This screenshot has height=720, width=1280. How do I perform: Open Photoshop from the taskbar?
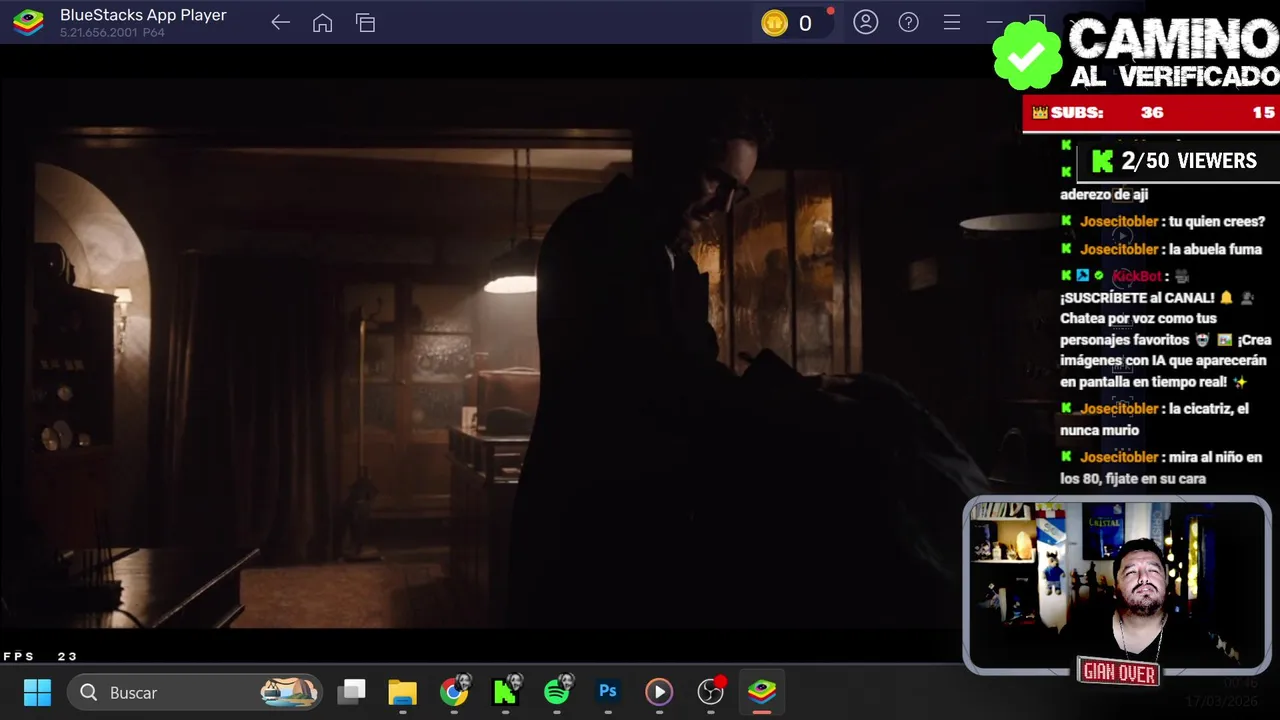click(608, 691)
